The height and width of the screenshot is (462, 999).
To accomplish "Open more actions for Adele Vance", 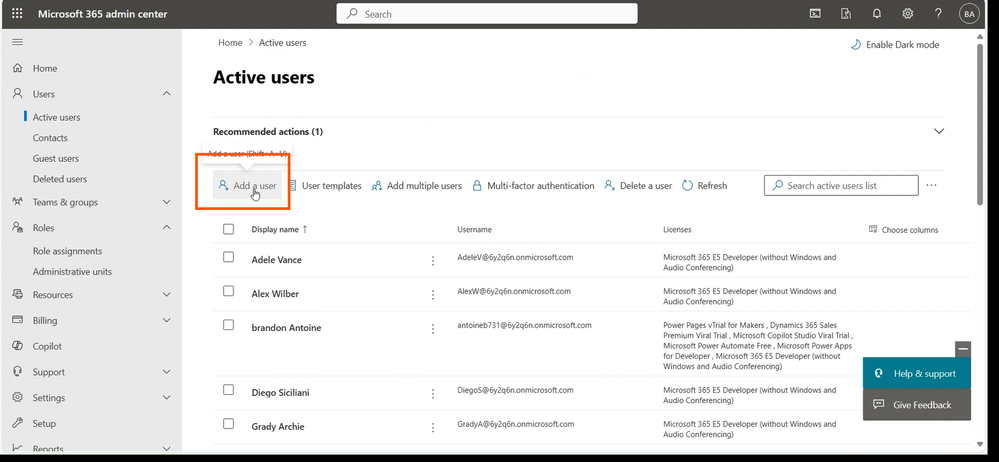I will [433, 261].
